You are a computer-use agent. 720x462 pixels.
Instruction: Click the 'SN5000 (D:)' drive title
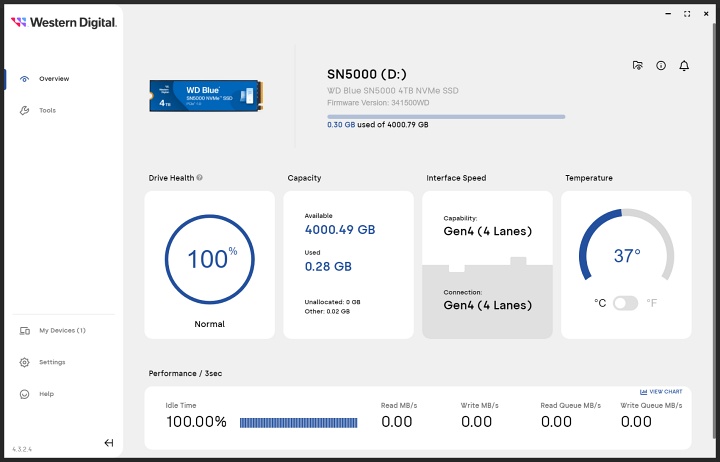pos(367,74)
